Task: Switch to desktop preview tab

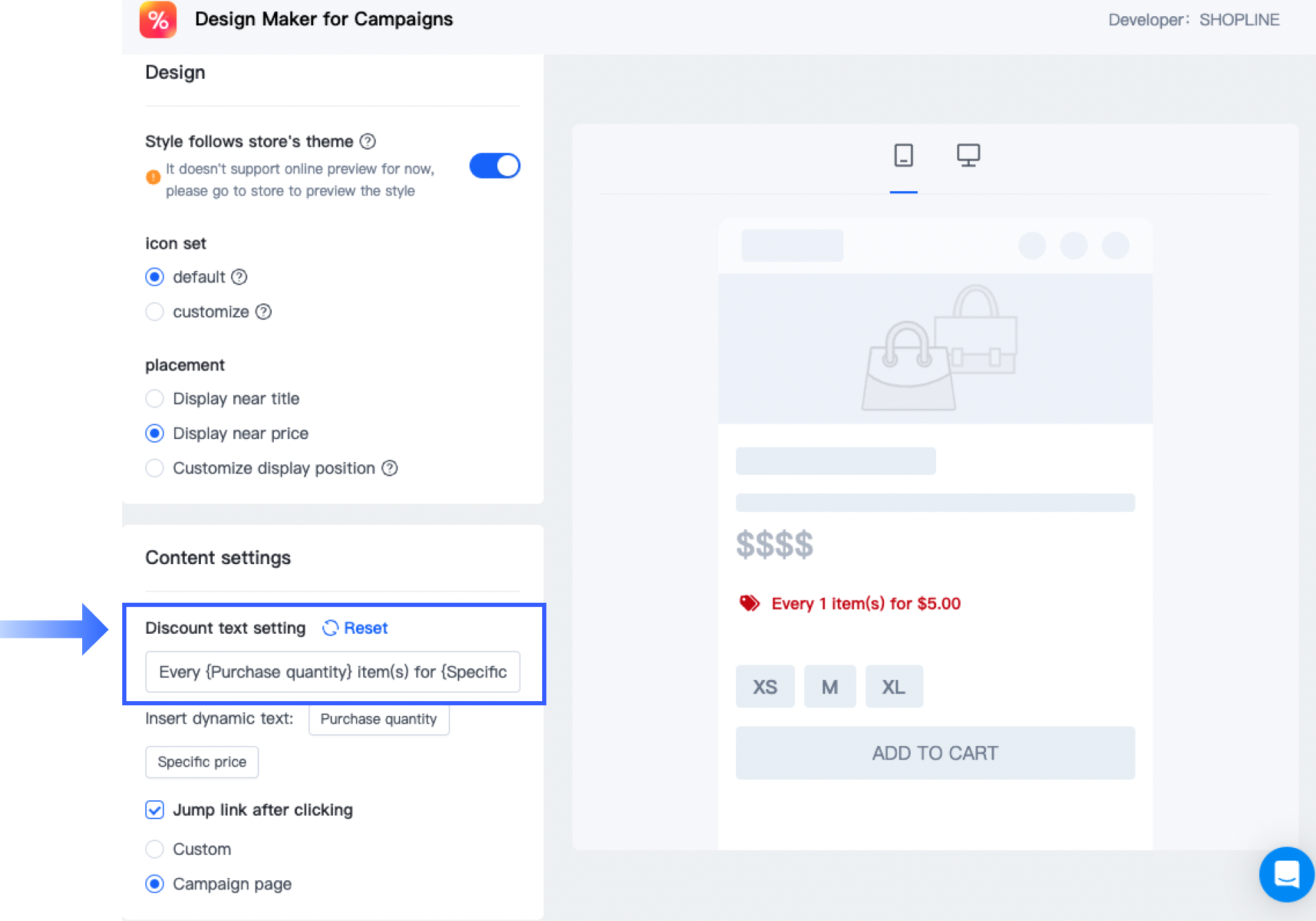Action: 968,155
